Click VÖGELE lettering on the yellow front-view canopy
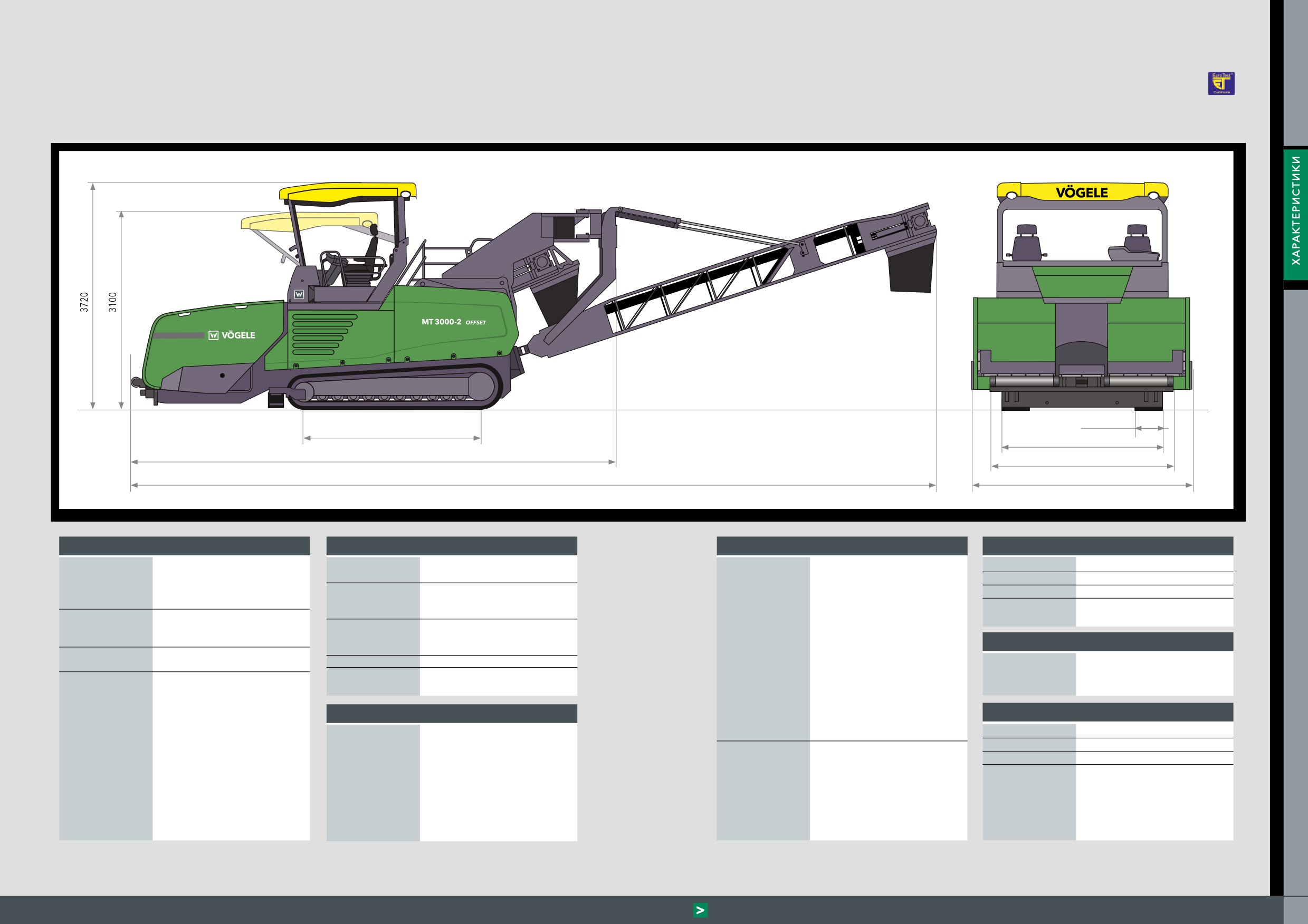Viewport: 1308px width, 924px height. pos(1082,193)
